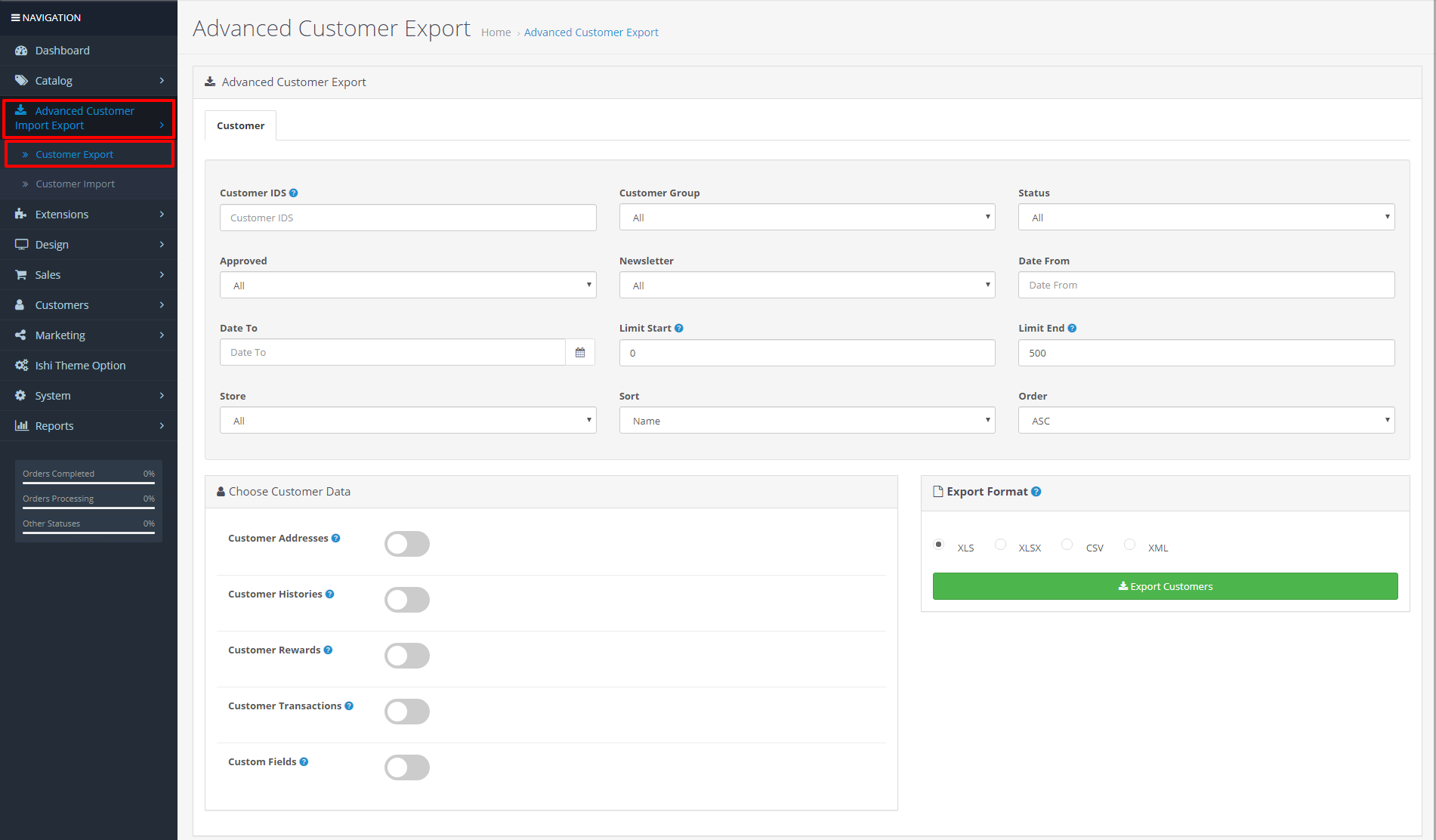Open the Dashboard link
The image size is (1436, 840).
[x=88, y=51]
